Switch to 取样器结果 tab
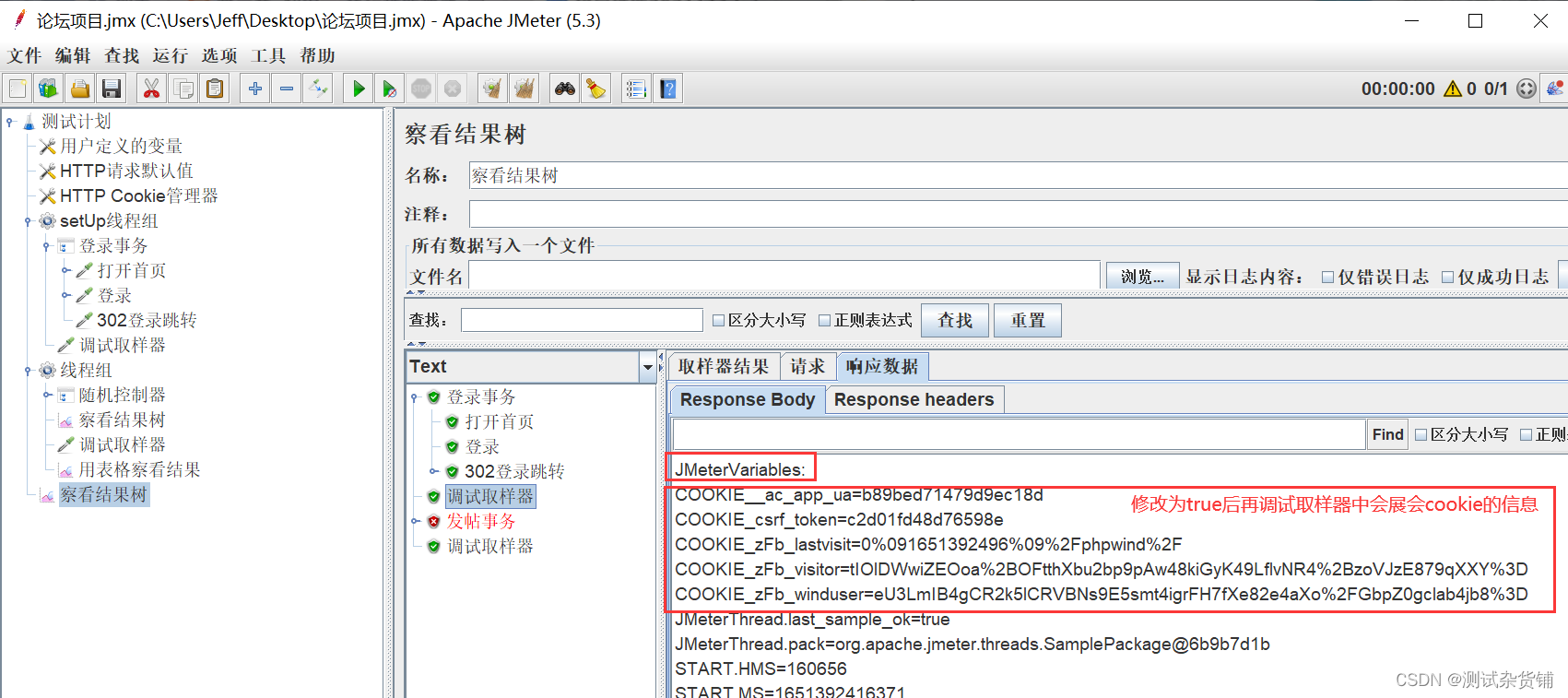 [724, 366]
